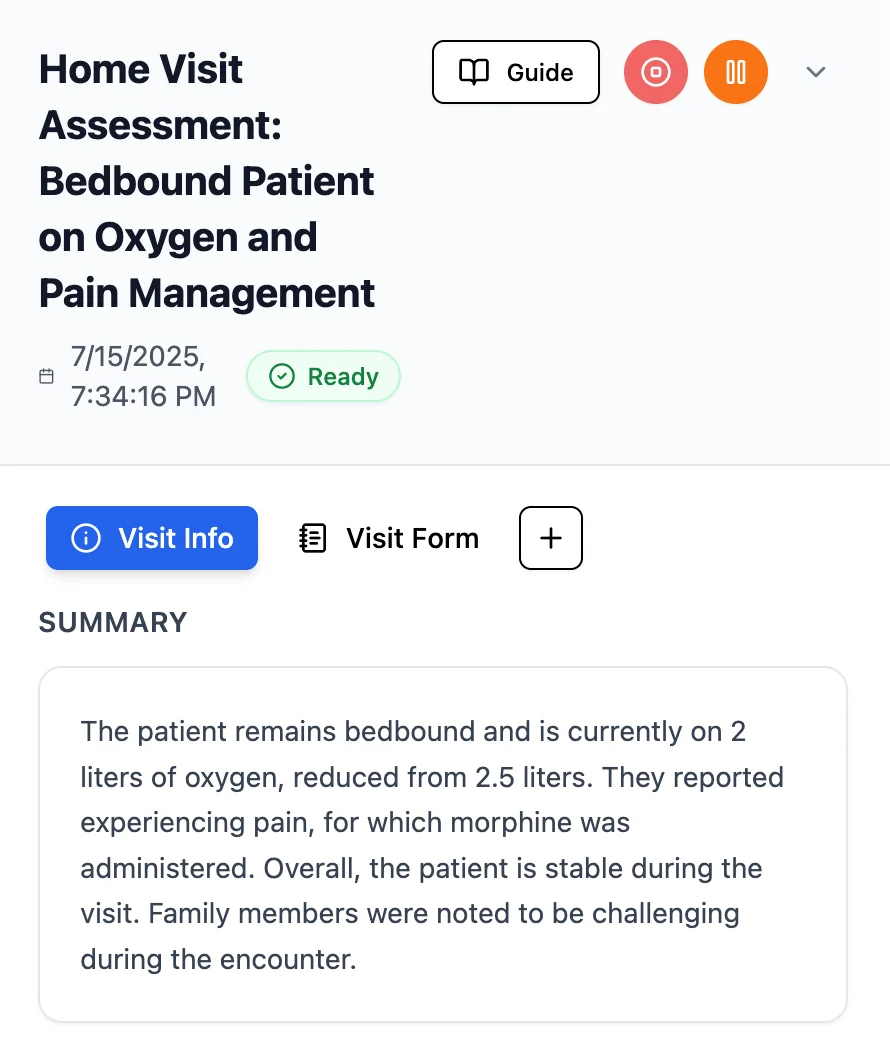Screen dimensions: 890x1058
Task: Toggle pause on the visit recording
Action: [736, 72]
